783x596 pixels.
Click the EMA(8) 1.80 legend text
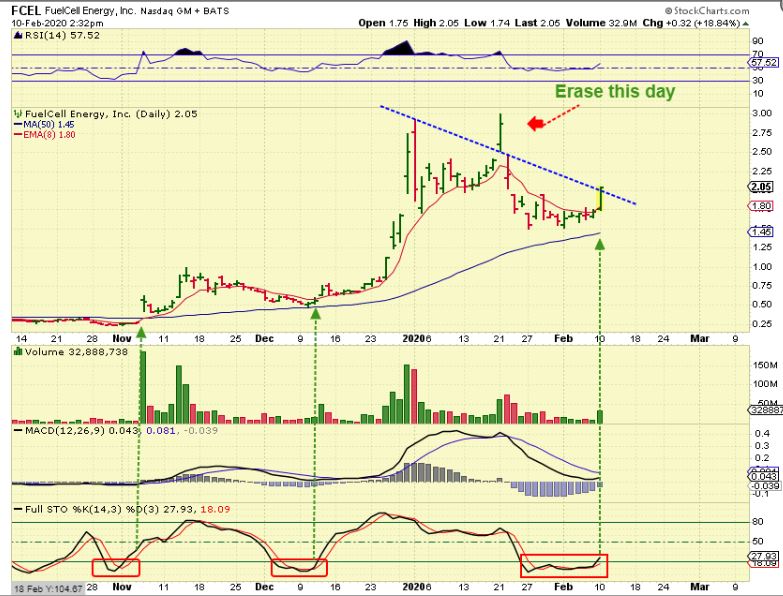click(x=49, y=135)
